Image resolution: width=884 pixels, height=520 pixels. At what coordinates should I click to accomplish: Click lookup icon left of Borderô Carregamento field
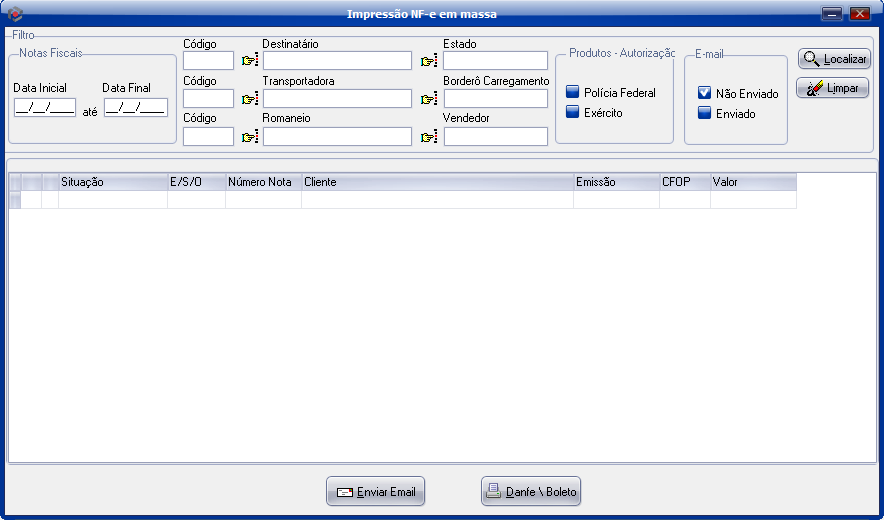click(429, 99)
